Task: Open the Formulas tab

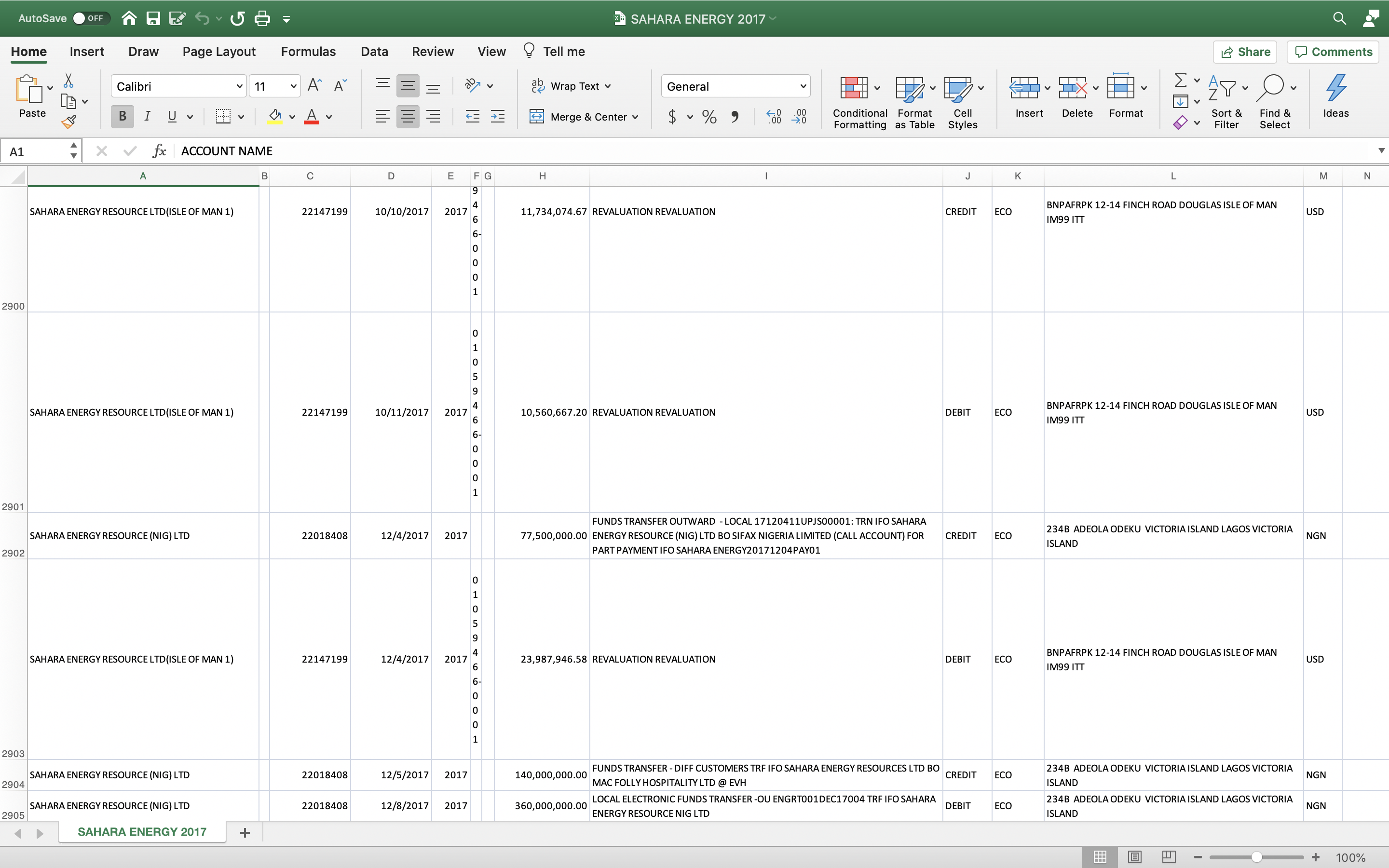Action: tap(308, 52)
